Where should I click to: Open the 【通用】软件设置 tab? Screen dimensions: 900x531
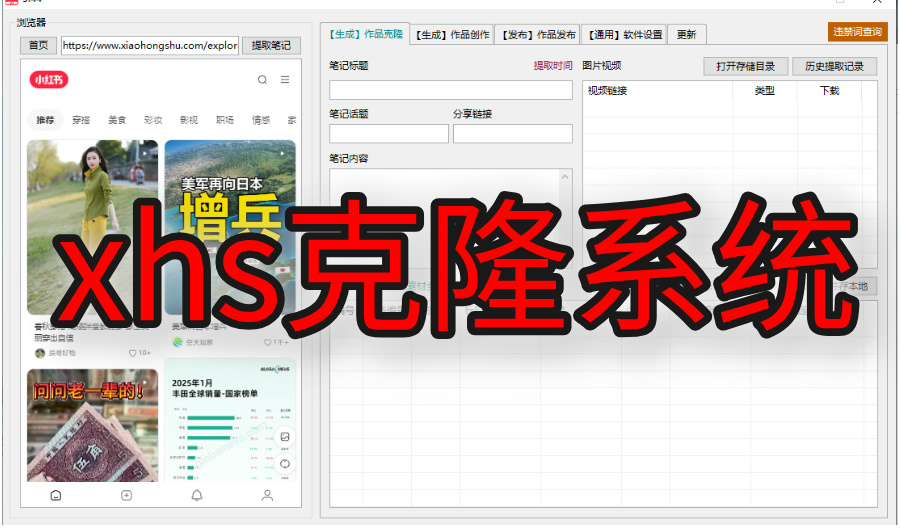[x=623, y=35]
